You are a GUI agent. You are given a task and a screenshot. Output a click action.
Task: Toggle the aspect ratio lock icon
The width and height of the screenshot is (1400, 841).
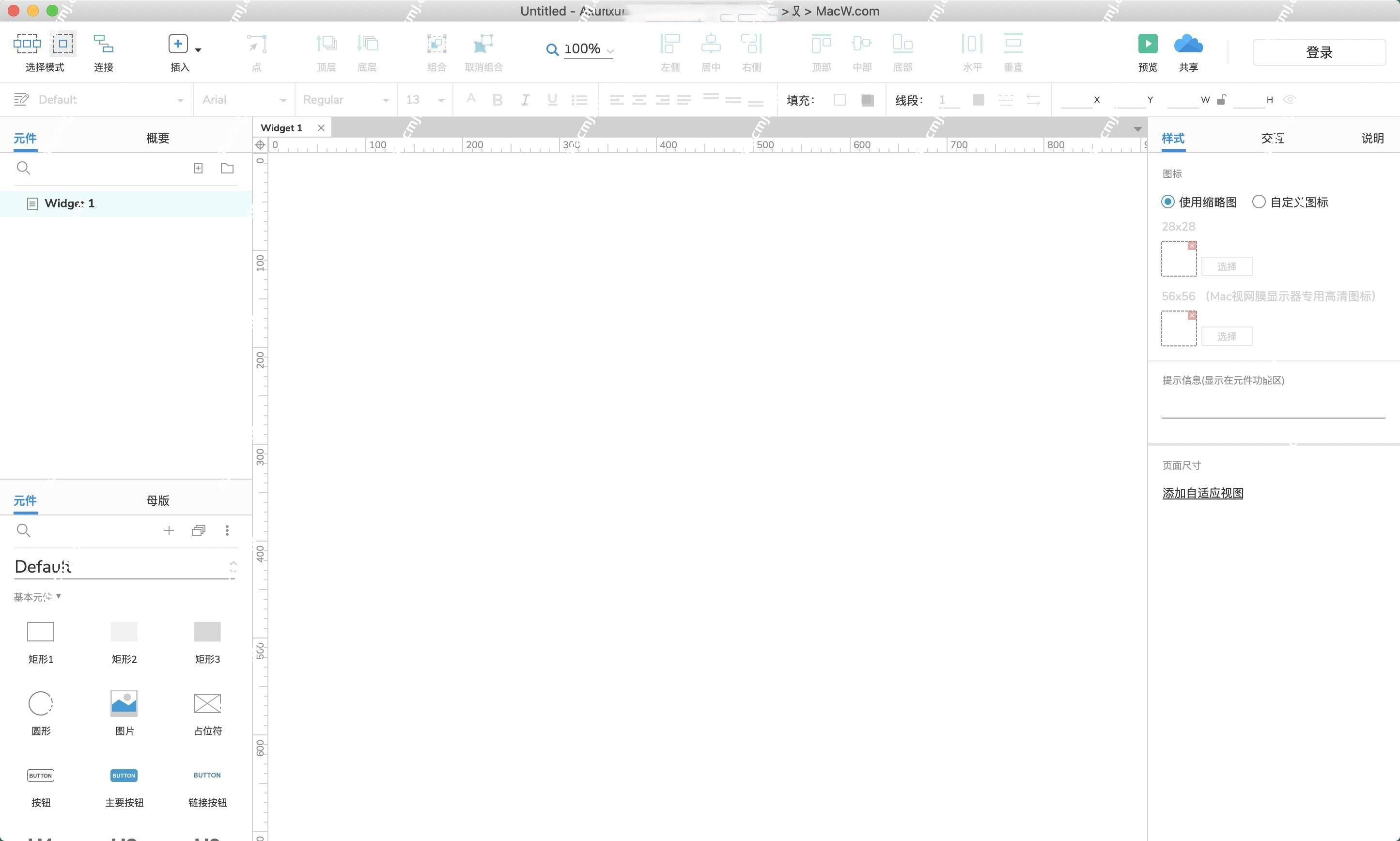1221,99
